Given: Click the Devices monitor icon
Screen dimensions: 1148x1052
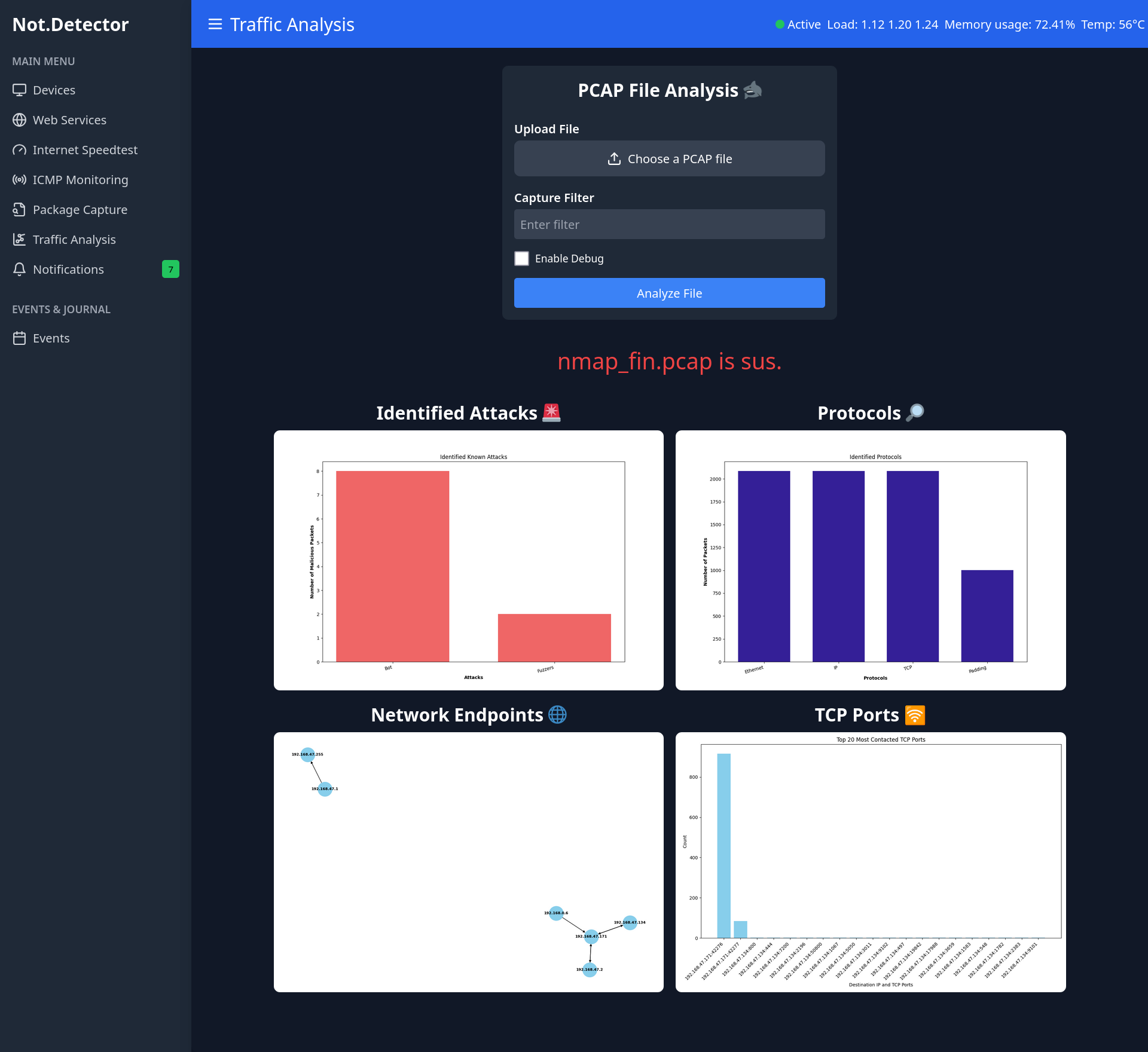Looking at the screenshot, I should [19, 90].
